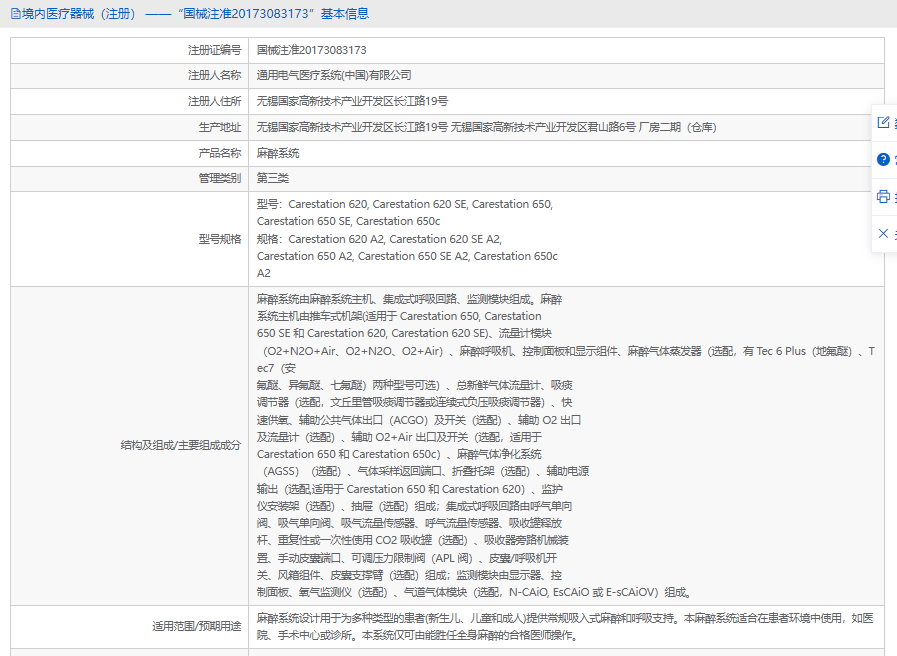897x656 pixels.
Task: Click the label 注册人名称
Action: pos(215,75)
